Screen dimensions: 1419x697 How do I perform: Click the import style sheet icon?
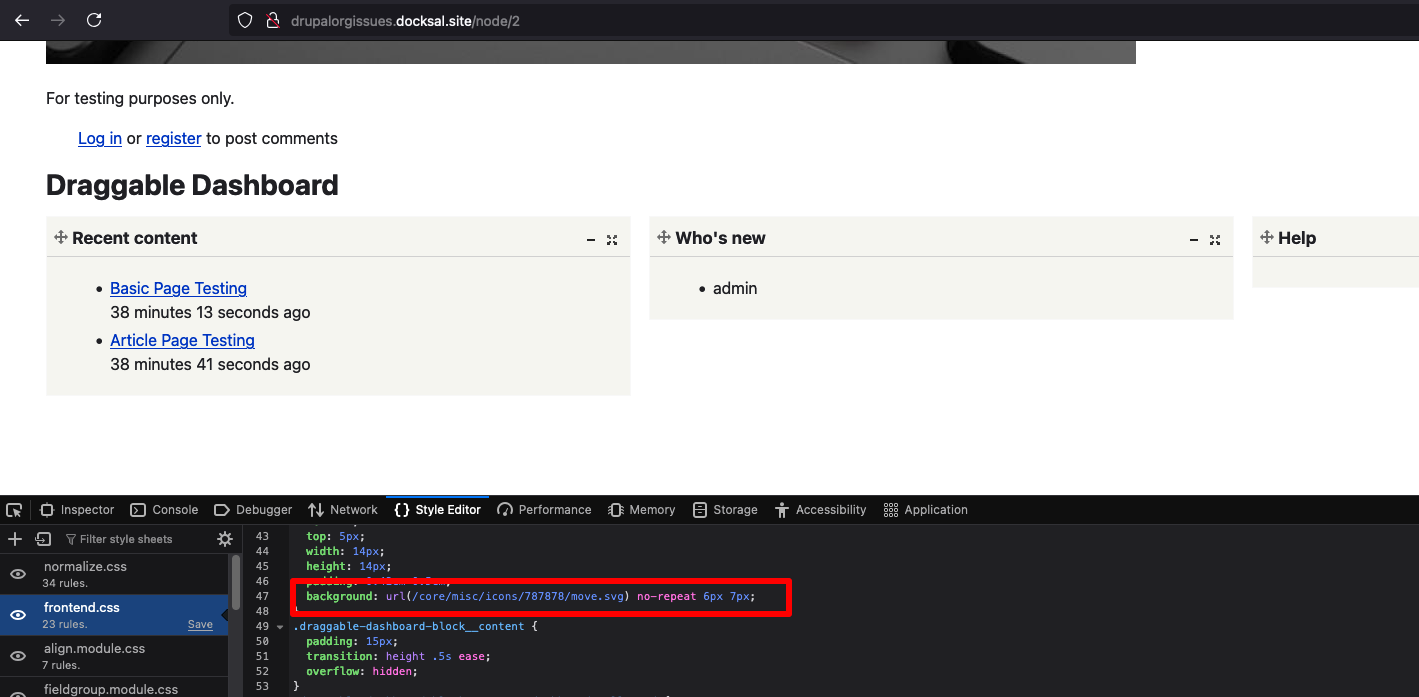[x=43, y=539]
